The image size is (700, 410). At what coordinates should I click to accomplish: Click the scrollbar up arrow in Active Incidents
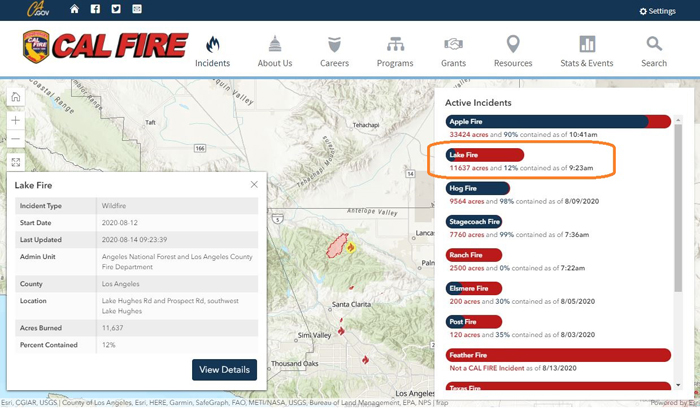(x=678, y=120)
